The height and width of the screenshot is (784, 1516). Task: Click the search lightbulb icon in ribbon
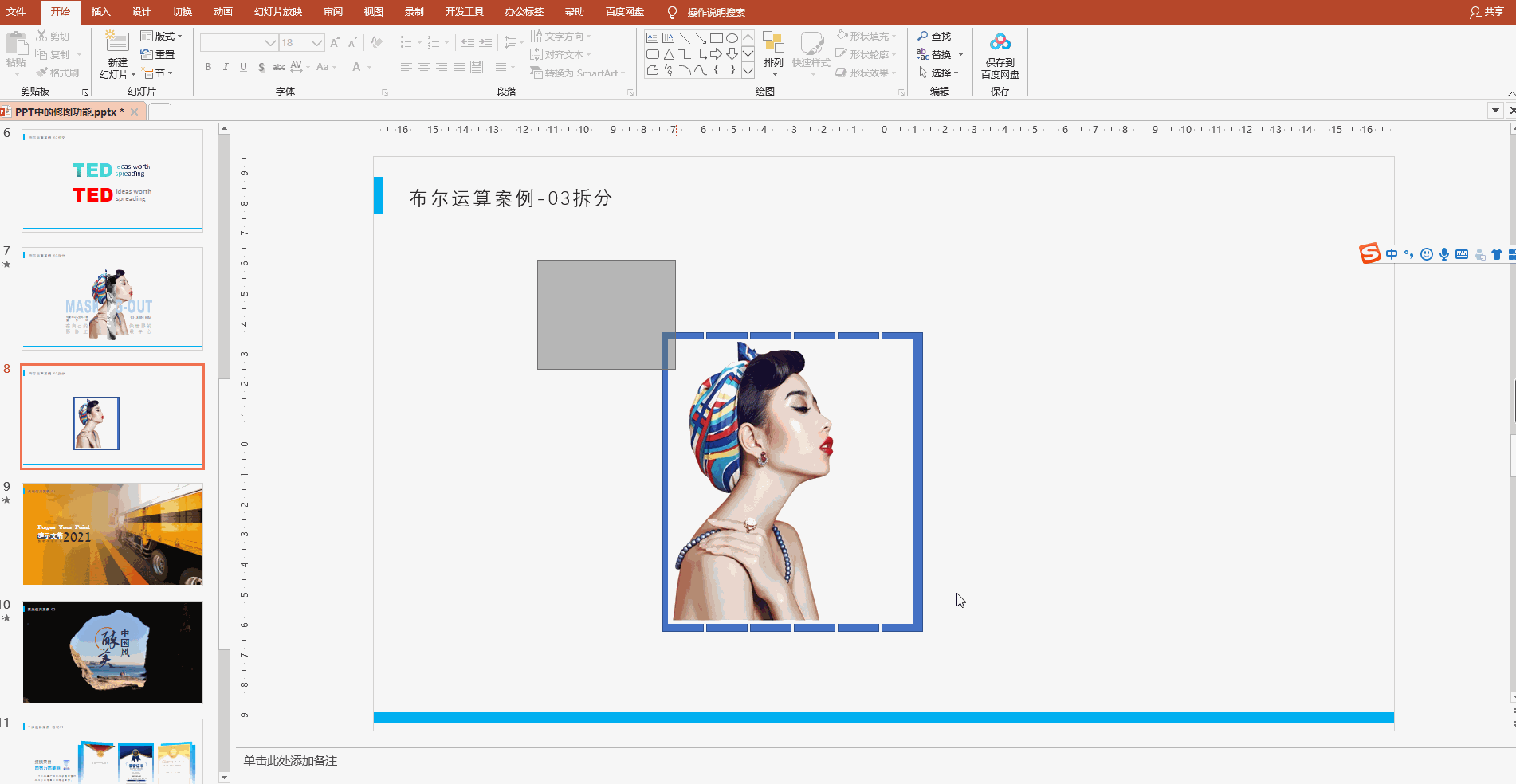[x=672, y=12]
